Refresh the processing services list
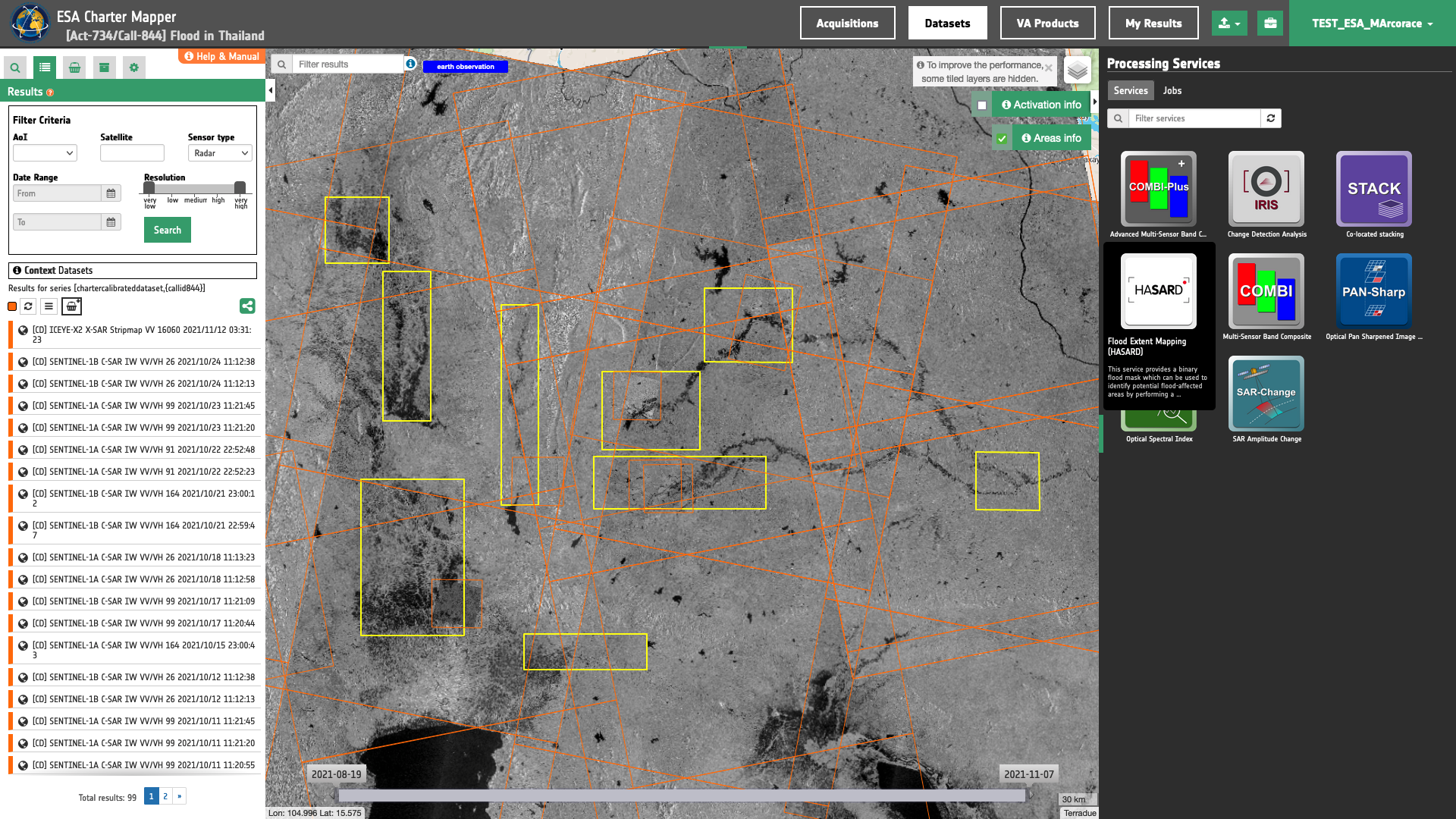1456x819 pixels. [x=1271, y=118]
